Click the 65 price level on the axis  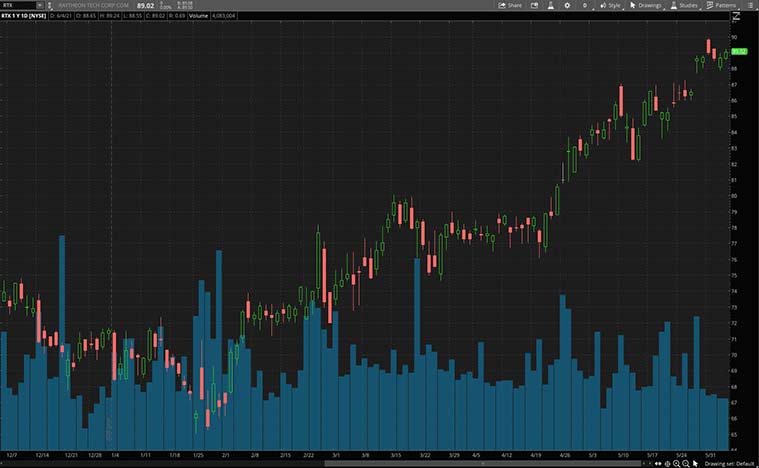pyautogui.click(x=734, y=435)
